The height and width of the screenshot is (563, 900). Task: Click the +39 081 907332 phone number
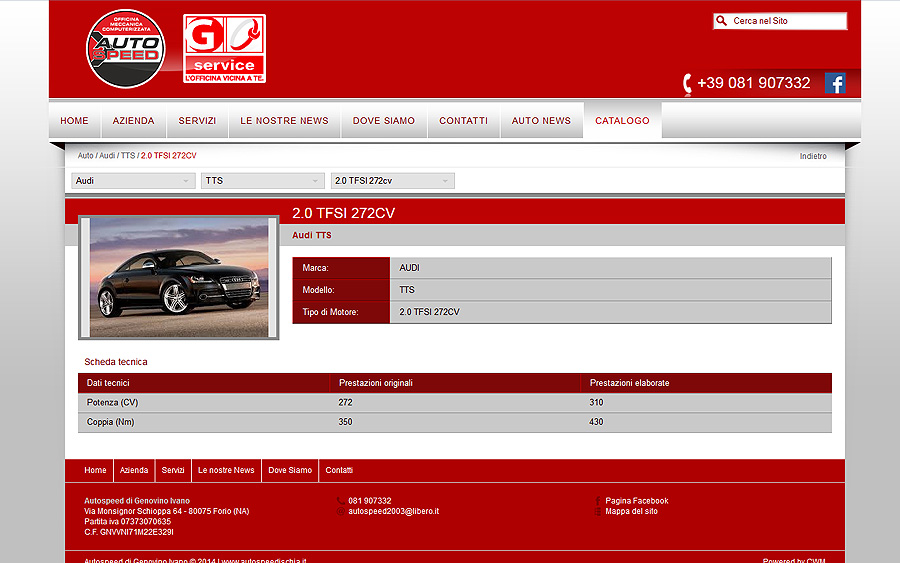[x=754, y=83]
